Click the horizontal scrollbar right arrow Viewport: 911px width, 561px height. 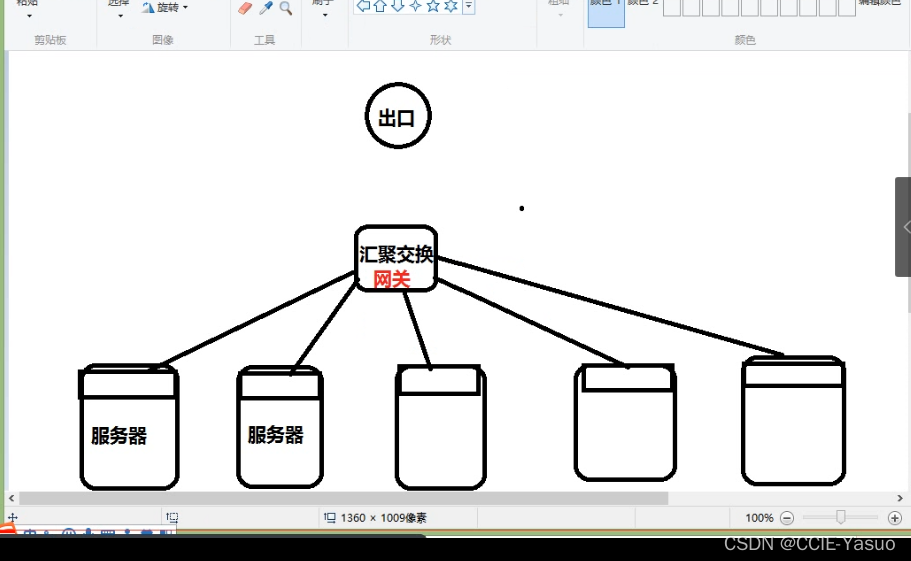pyautogui.click(x=900, y=498)
